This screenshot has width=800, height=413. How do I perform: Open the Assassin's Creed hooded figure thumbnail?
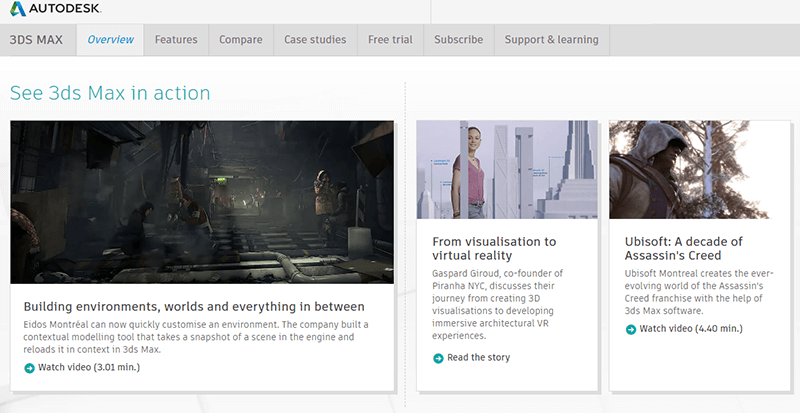pyautogui.click(x=699, y=170)
